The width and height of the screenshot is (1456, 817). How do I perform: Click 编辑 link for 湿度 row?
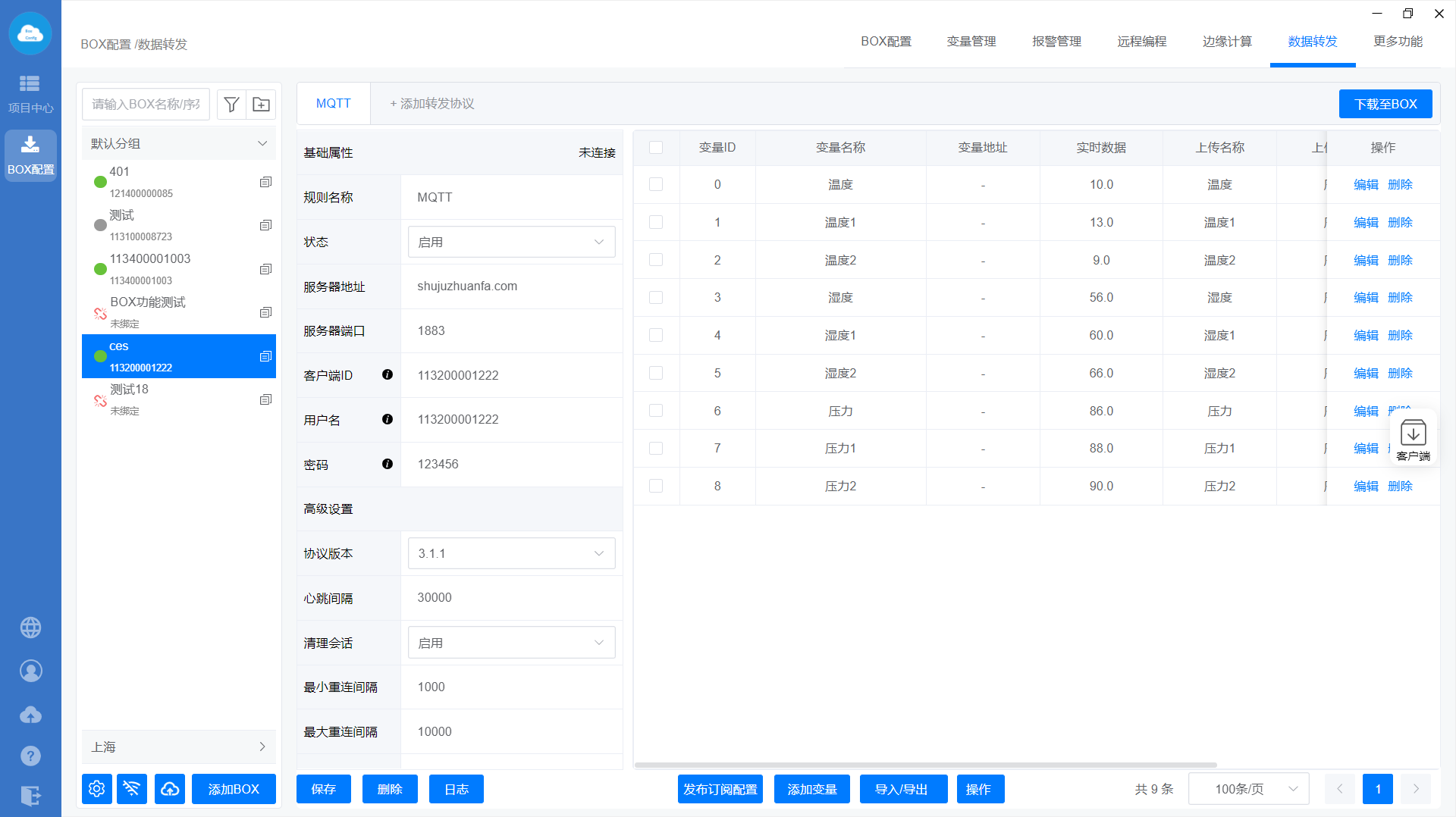click(1366, 298)
